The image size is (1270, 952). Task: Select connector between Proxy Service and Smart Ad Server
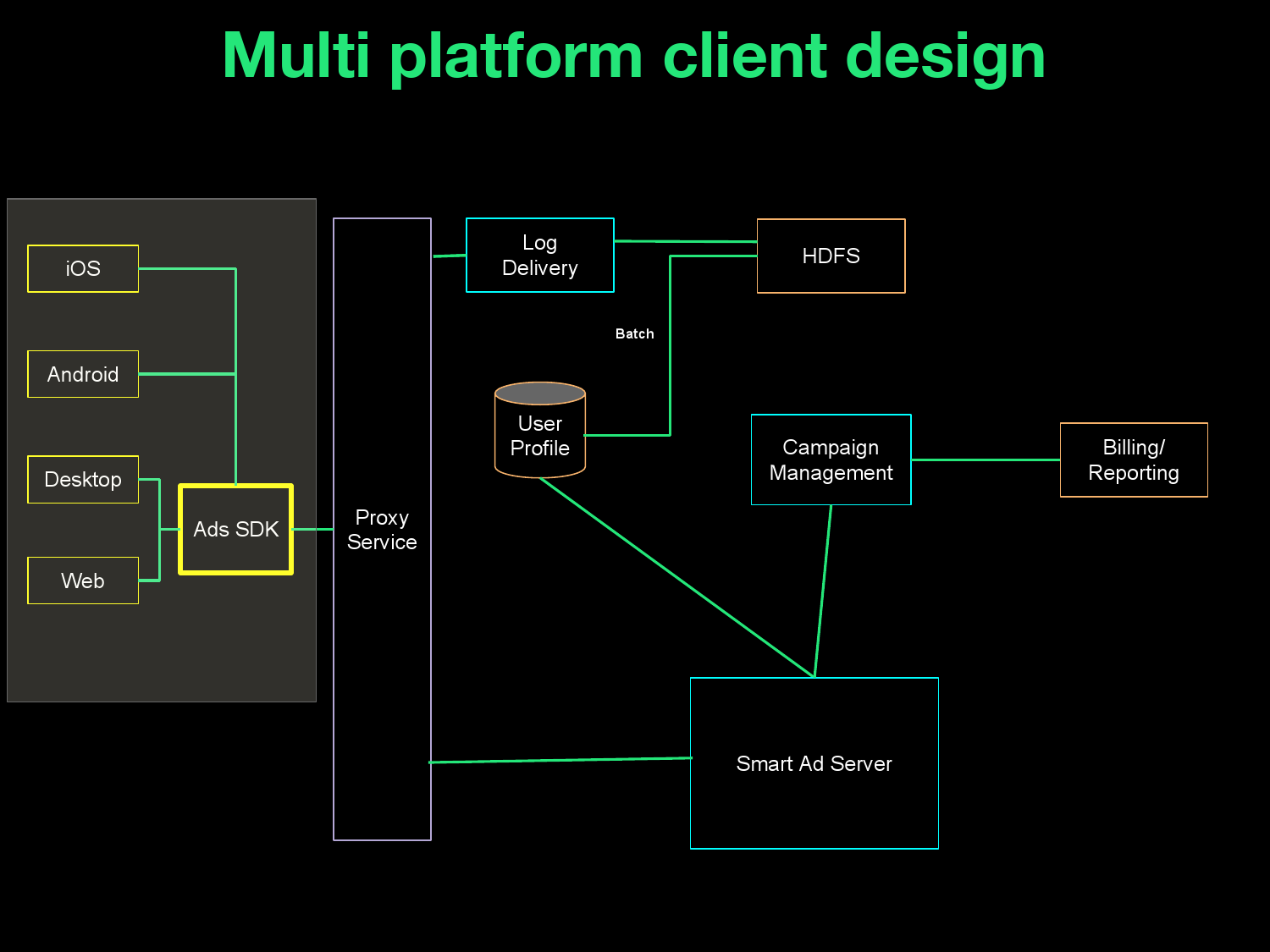coord(559,760)
